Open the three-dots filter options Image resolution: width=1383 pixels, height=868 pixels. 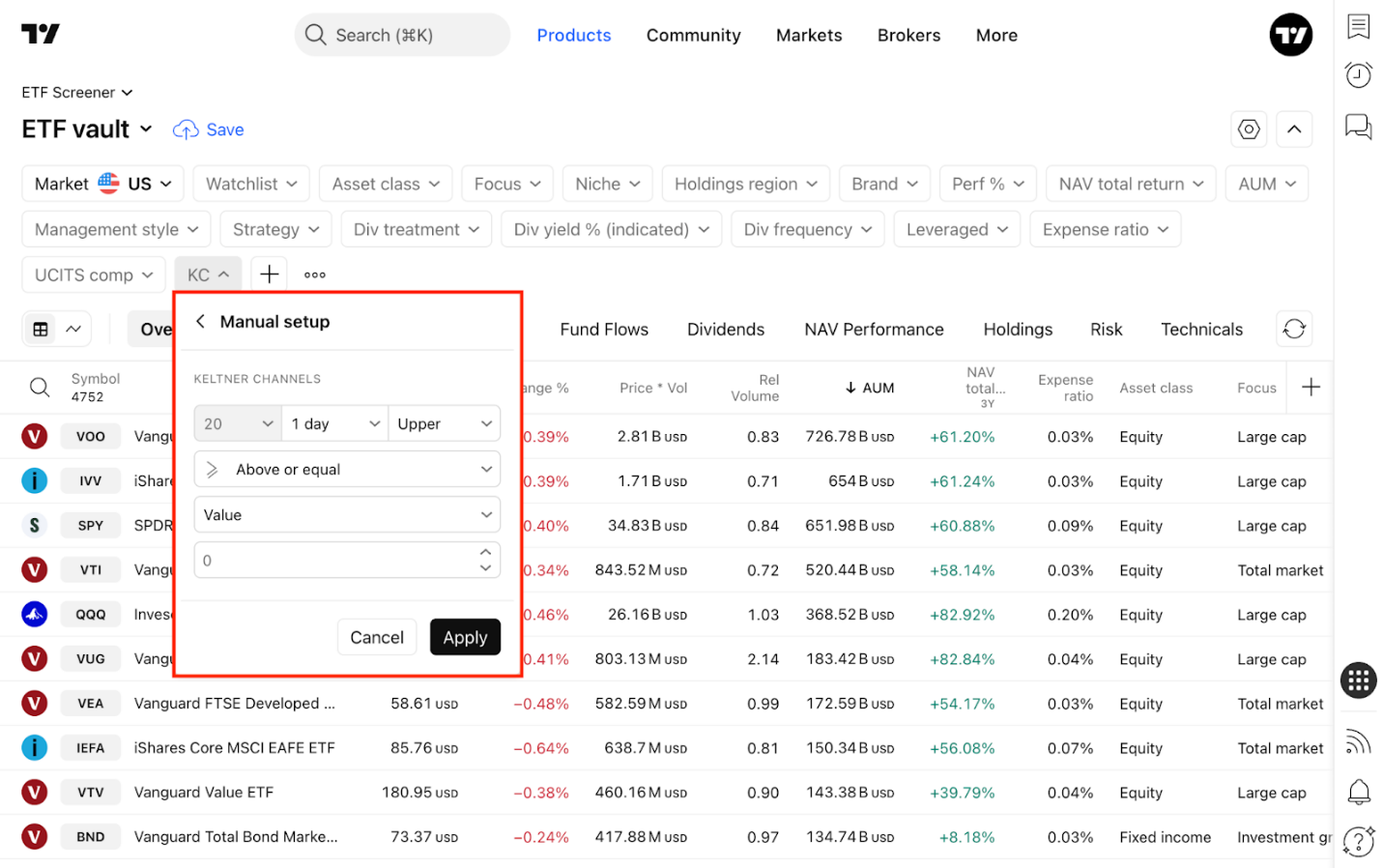315,275
